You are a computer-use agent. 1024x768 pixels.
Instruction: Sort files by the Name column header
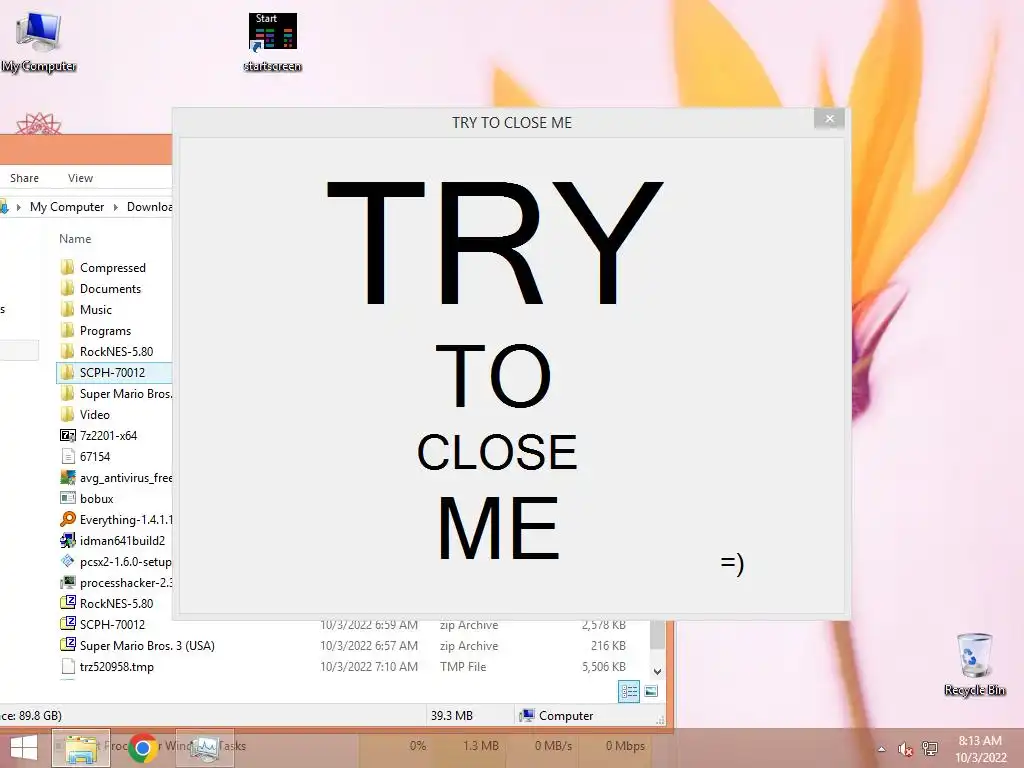(x=75, y=238)
